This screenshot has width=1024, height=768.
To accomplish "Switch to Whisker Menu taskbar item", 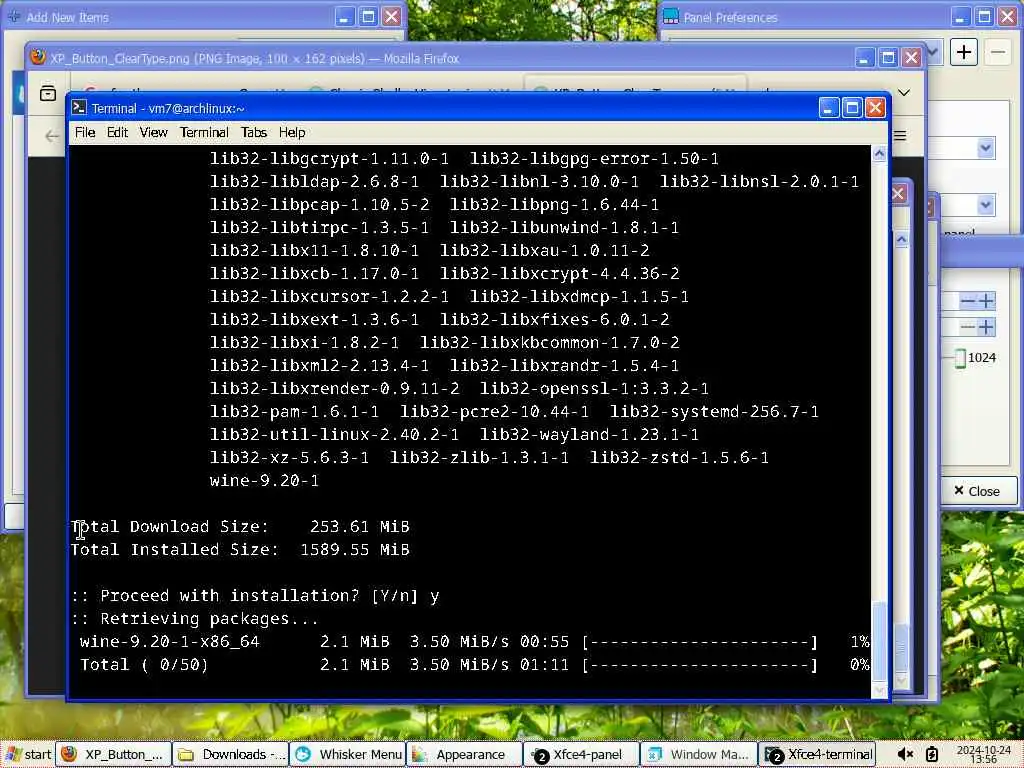I will (347, 754).
